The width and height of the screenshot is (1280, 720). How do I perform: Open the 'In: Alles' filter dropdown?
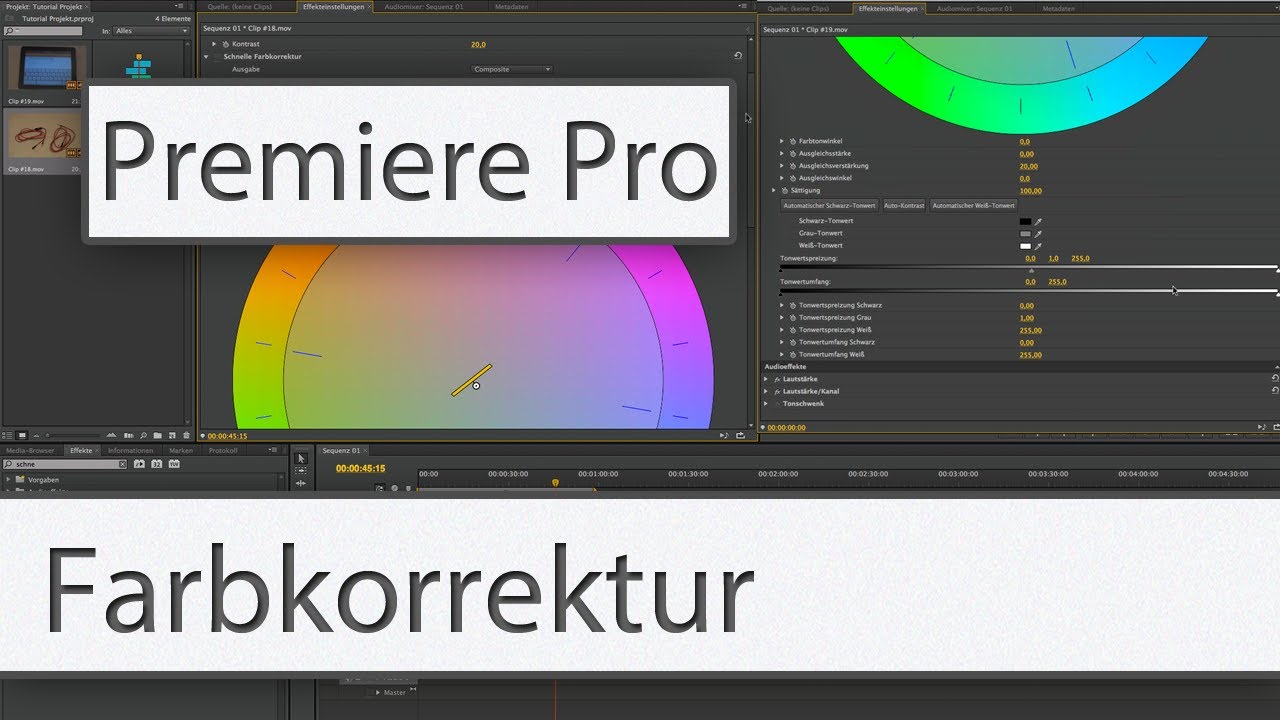point(151,31)
